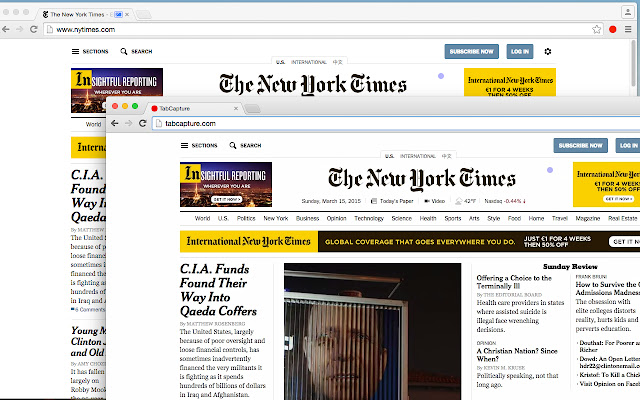Open Politics section in front window nav
640x400 pixels.
coord(246,218)
